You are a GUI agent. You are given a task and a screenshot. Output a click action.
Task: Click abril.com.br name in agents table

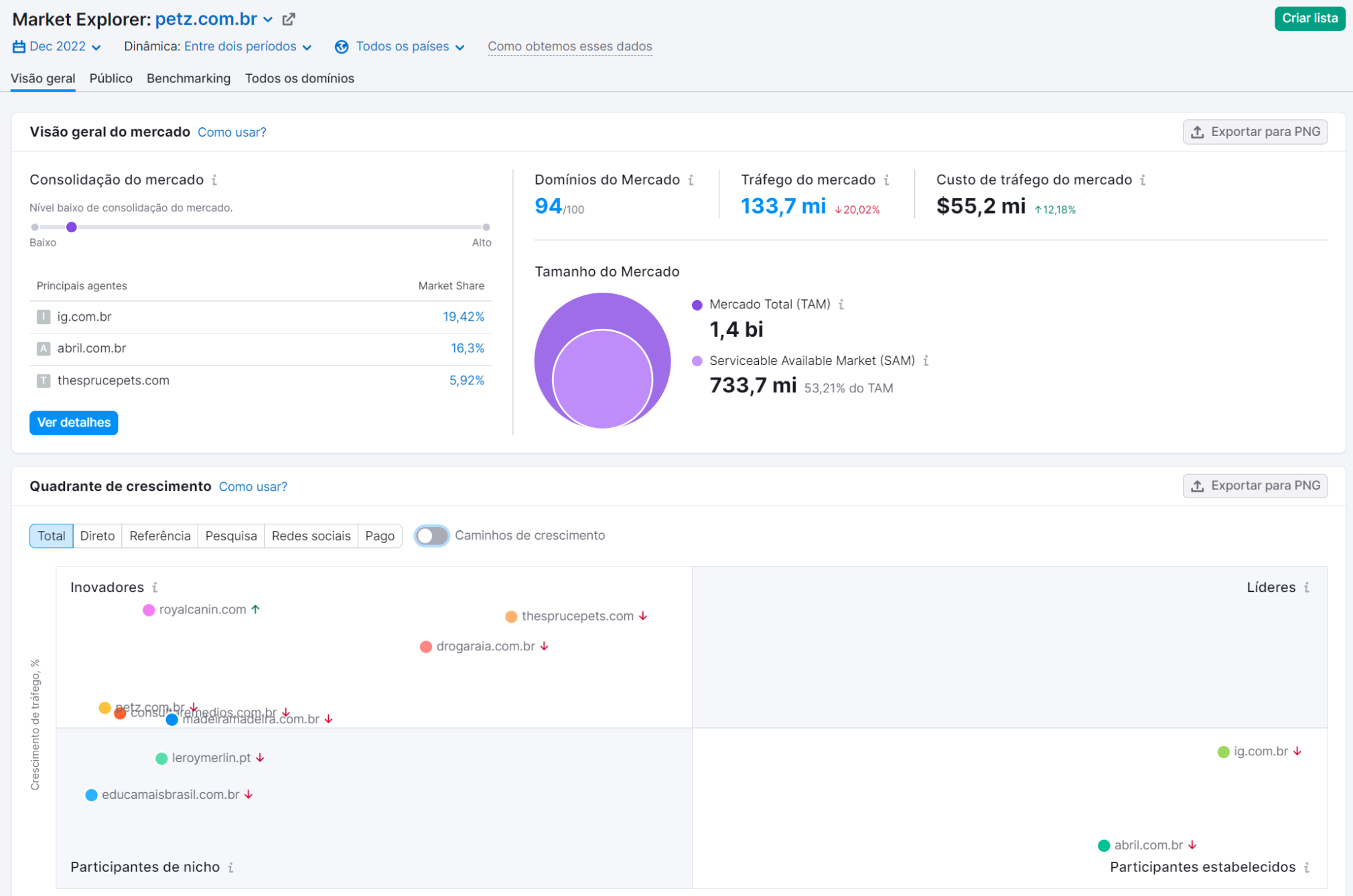coord(92,349)
